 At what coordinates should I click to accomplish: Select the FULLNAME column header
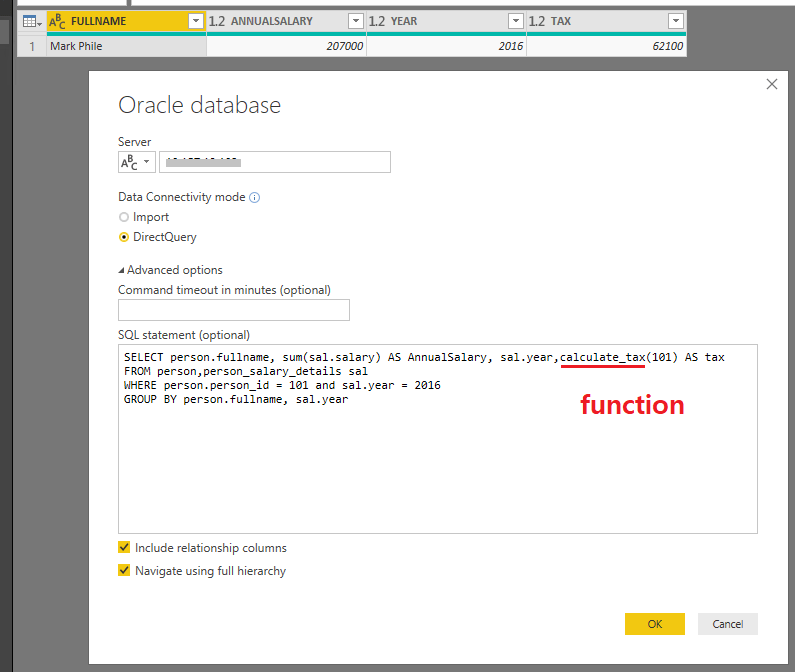click(x=126, y=21)
